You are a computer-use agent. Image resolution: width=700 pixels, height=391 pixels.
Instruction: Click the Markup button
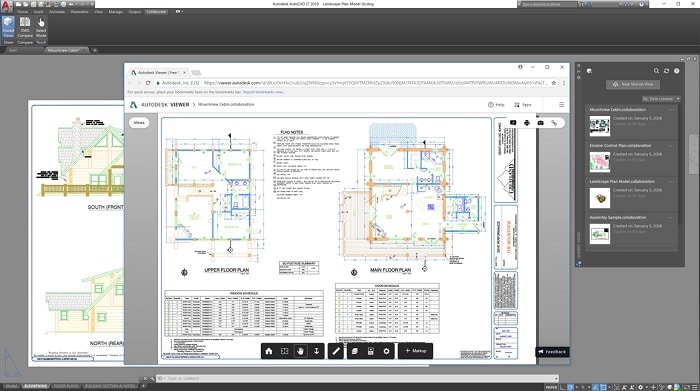coord(415,351)
